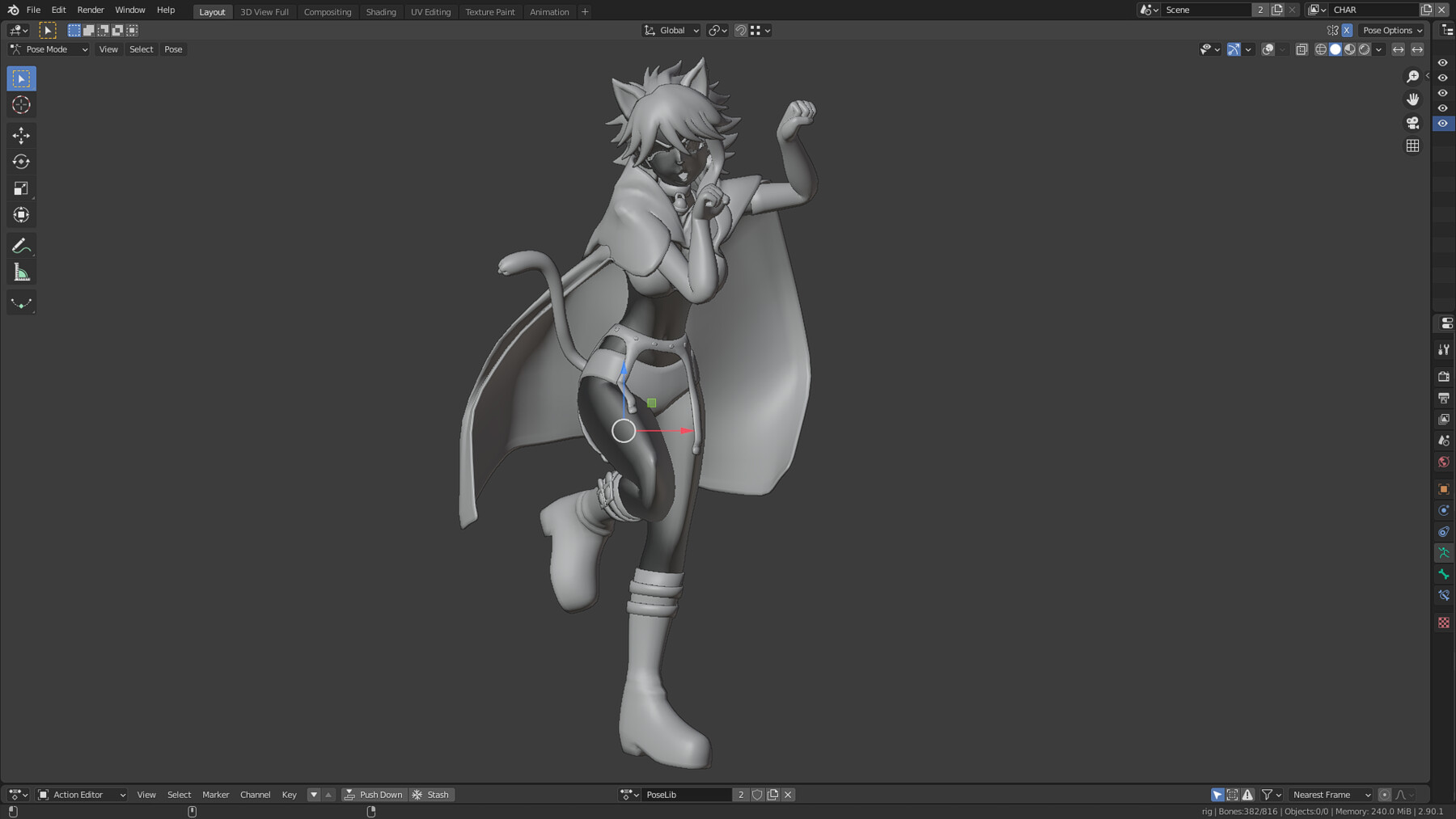
Task: Toggle the camera view icon
Action: (1412, 123)
